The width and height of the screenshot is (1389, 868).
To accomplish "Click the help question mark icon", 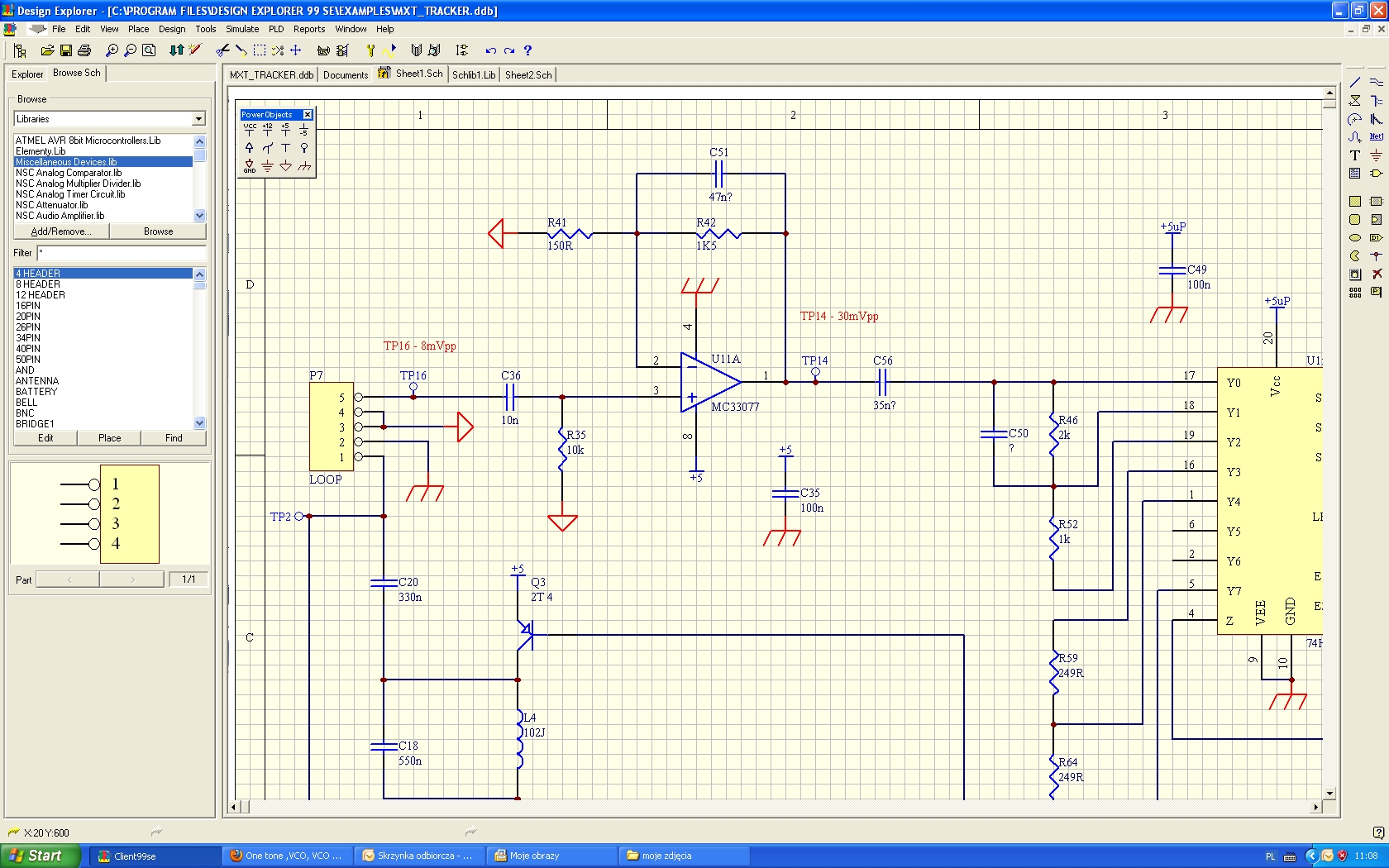I will coord(527,50).
